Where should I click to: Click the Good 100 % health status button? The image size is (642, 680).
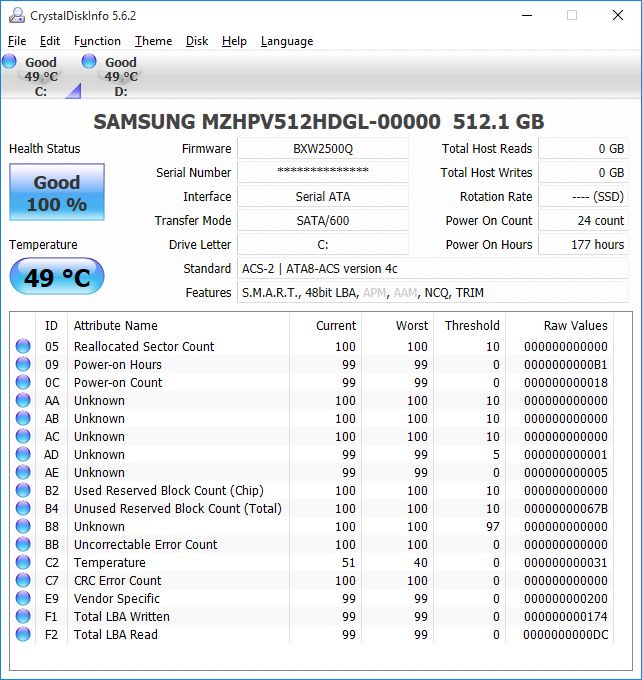(x=57, y=192)
